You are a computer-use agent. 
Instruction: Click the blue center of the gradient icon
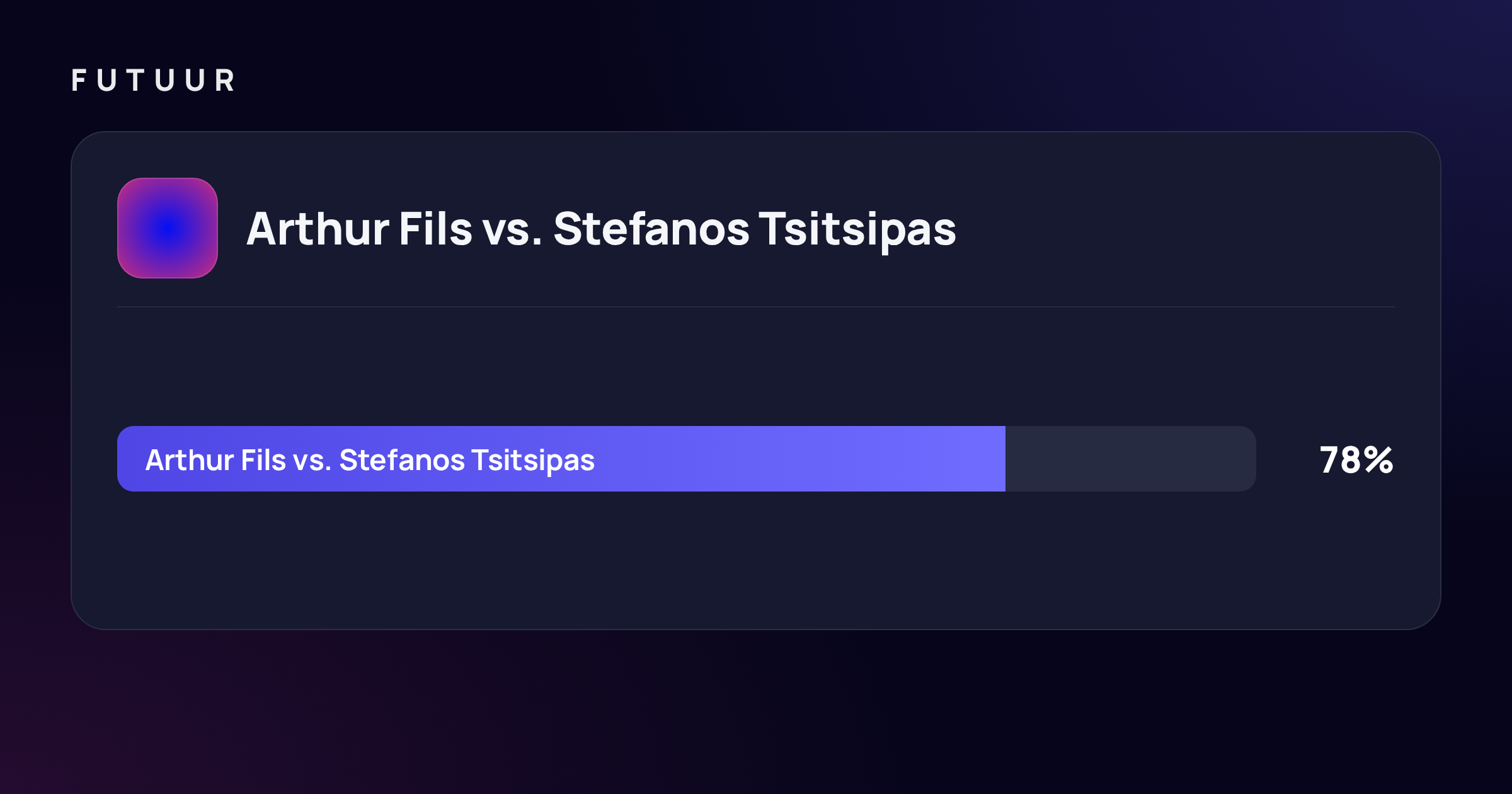tap(168, 228)
